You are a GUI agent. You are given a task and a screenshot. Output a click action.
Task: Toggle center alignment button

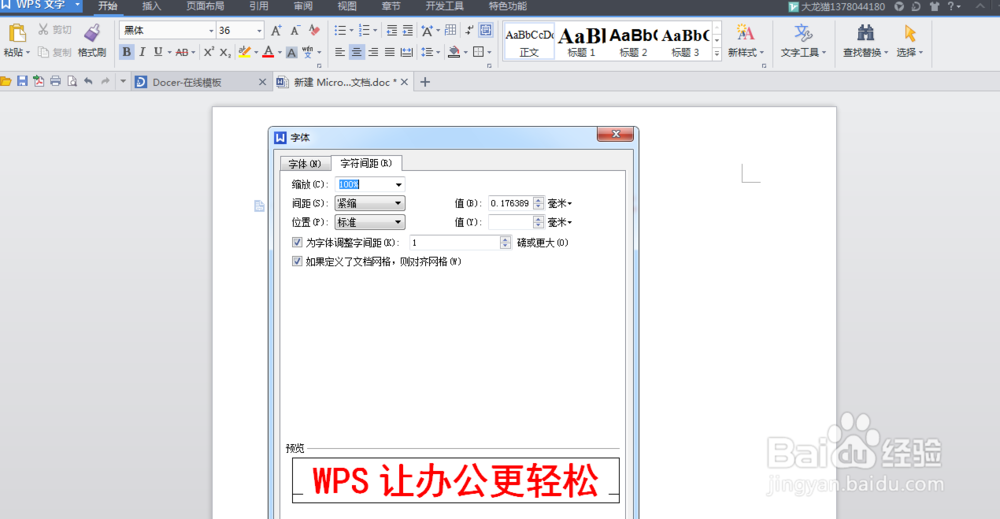tap(357, 52)
